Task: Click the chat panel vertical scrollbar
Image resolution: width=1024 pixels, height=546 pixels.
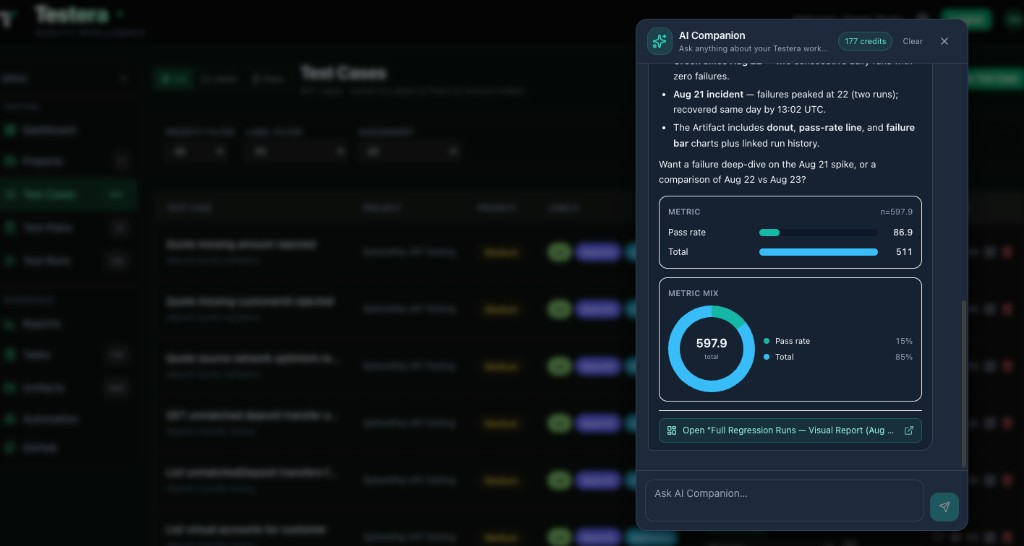Action: (x=964, y=384)
